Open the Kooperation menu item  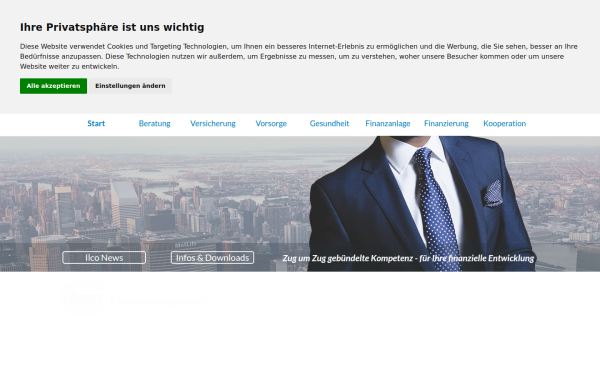(504, 123)
